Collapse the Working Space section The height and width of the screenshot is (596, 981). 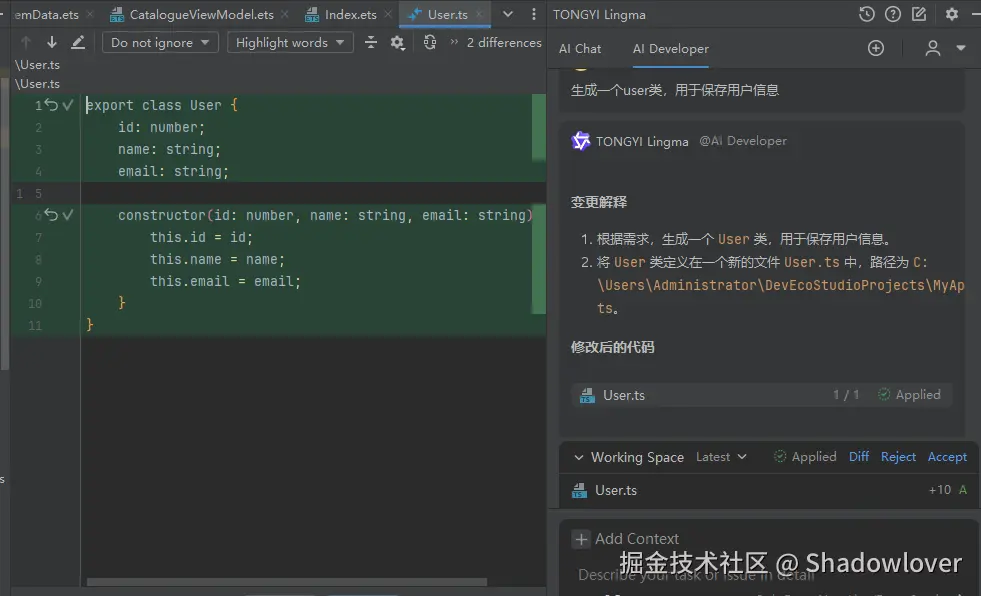click(x=579, y=457)
